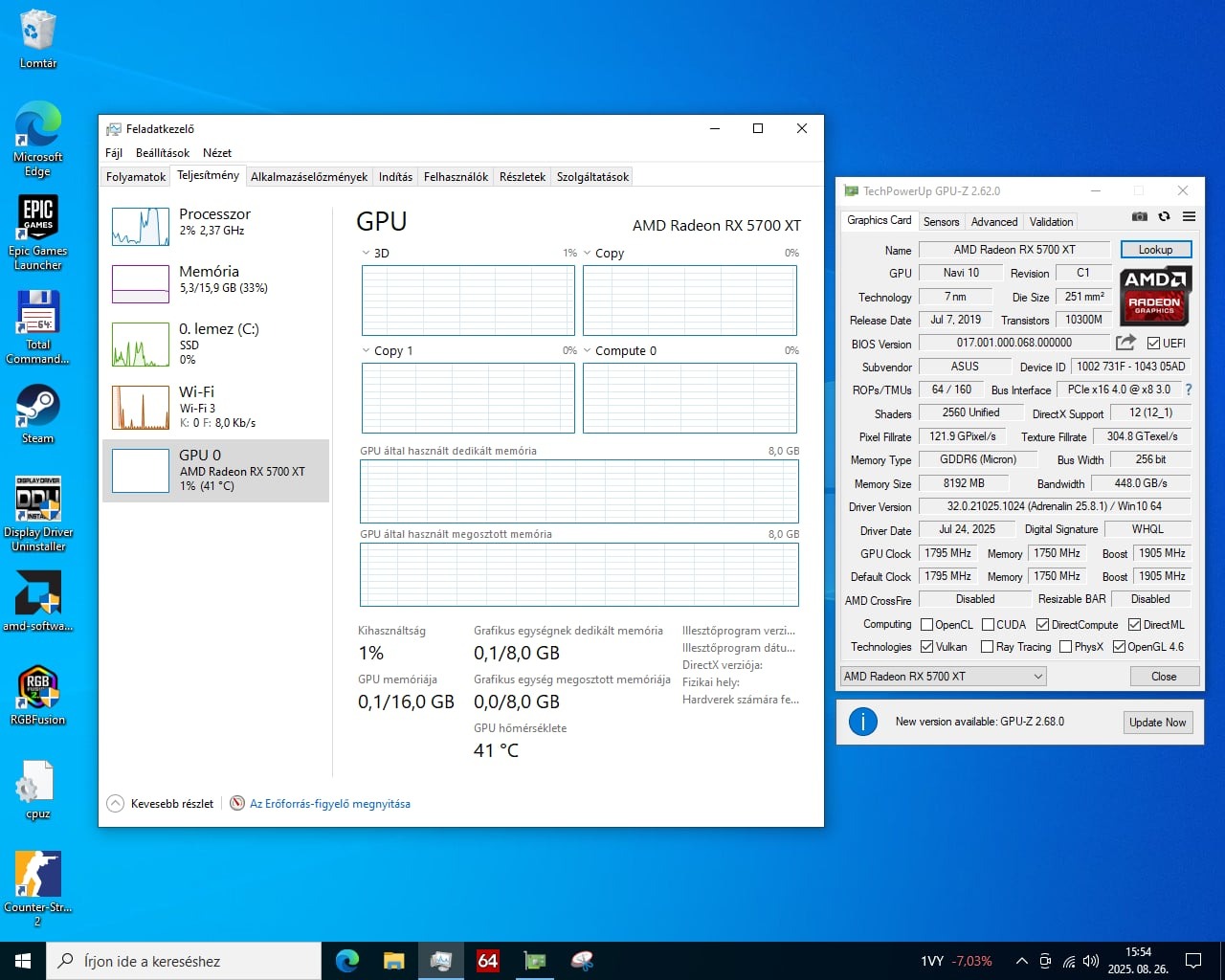Toggle the Ray Tracing checkbox
Viewport: 1225px width, 980px height.
987,647
